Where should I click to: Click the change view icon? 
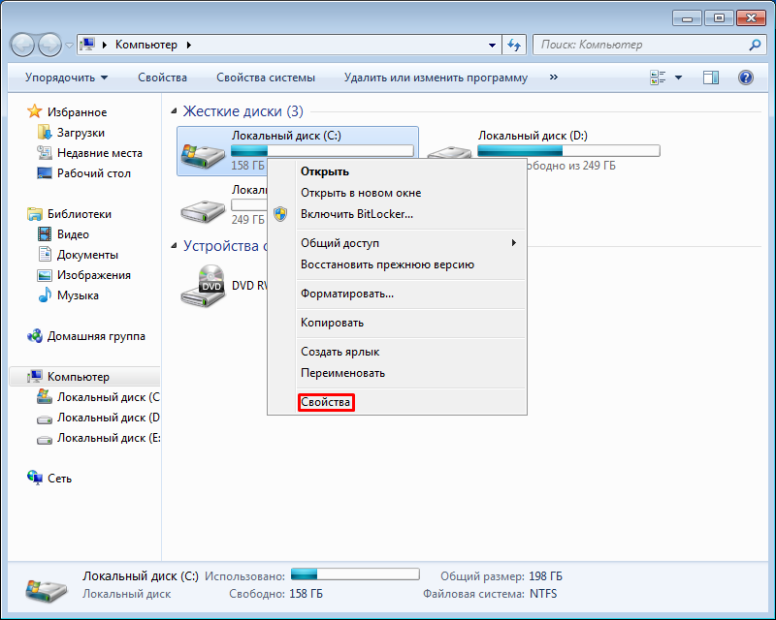pos(658,77)
